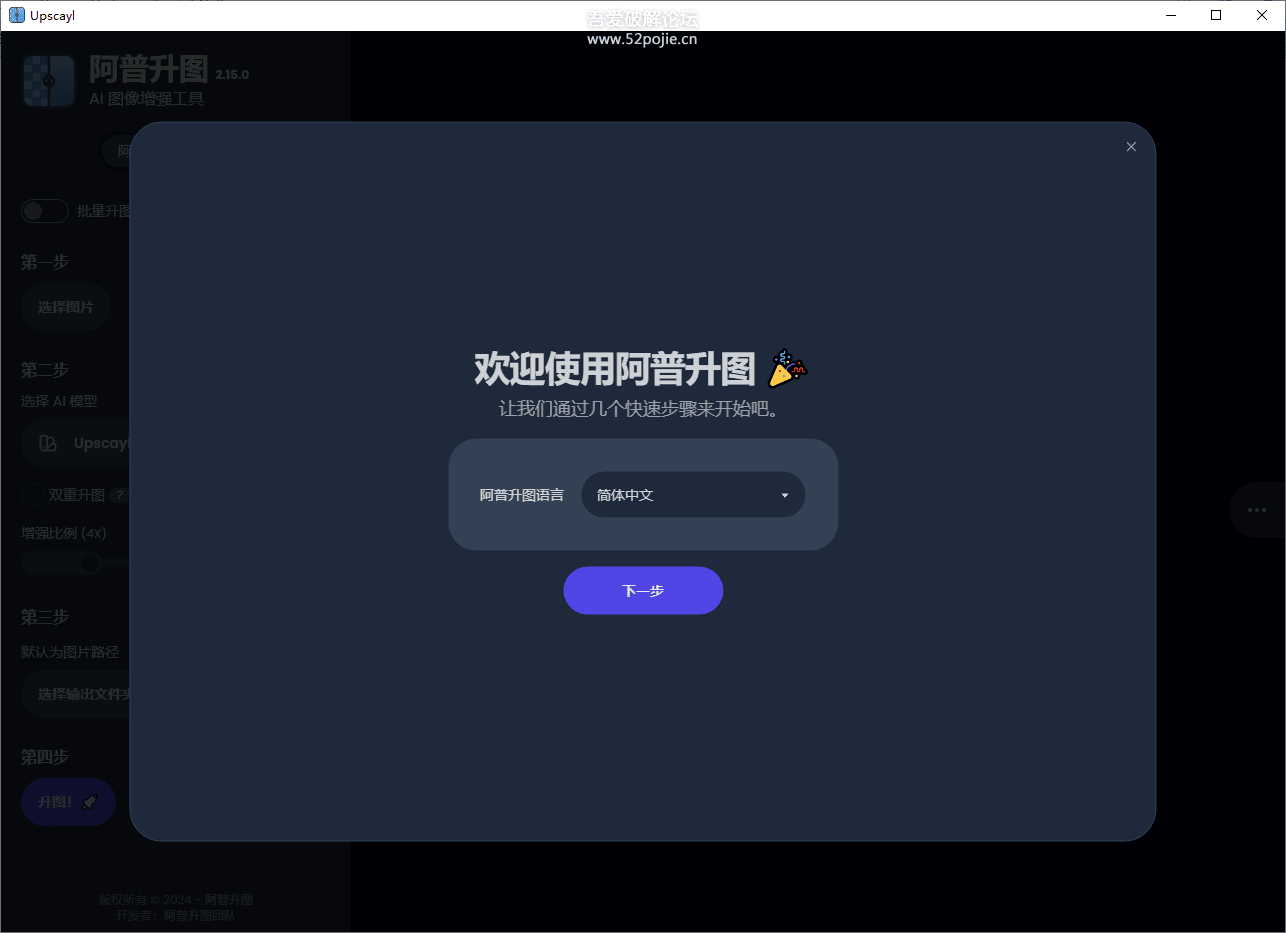
Task: Click the 第一步 heading
Action: 45,262
